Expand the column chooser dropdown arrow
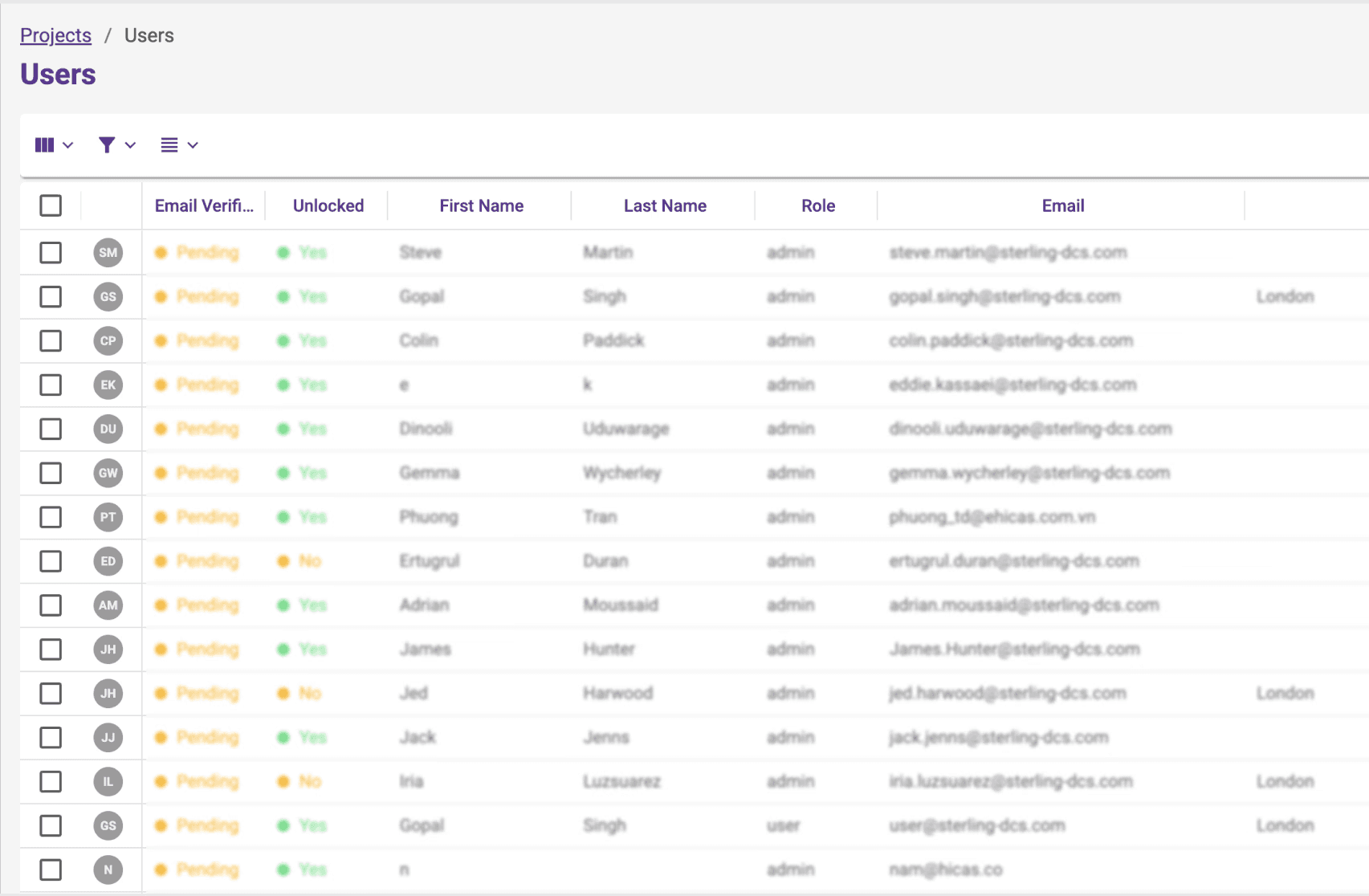 click(68, 145)
